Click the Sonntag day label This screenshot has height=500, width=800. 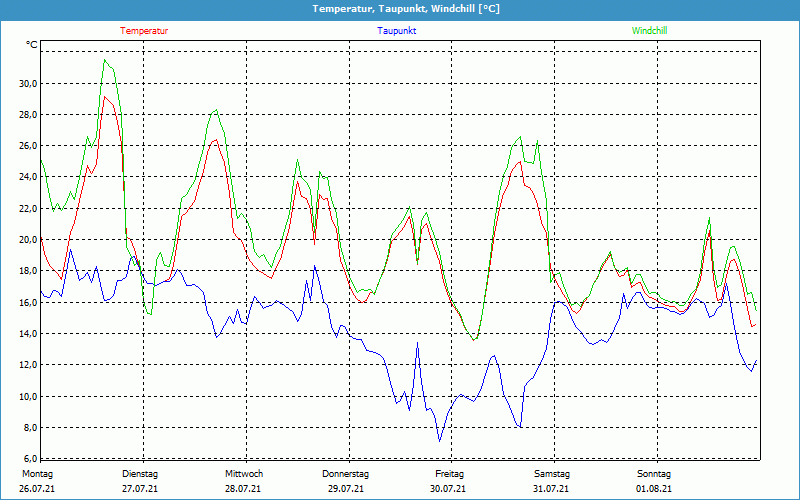[x=654, y=474]
